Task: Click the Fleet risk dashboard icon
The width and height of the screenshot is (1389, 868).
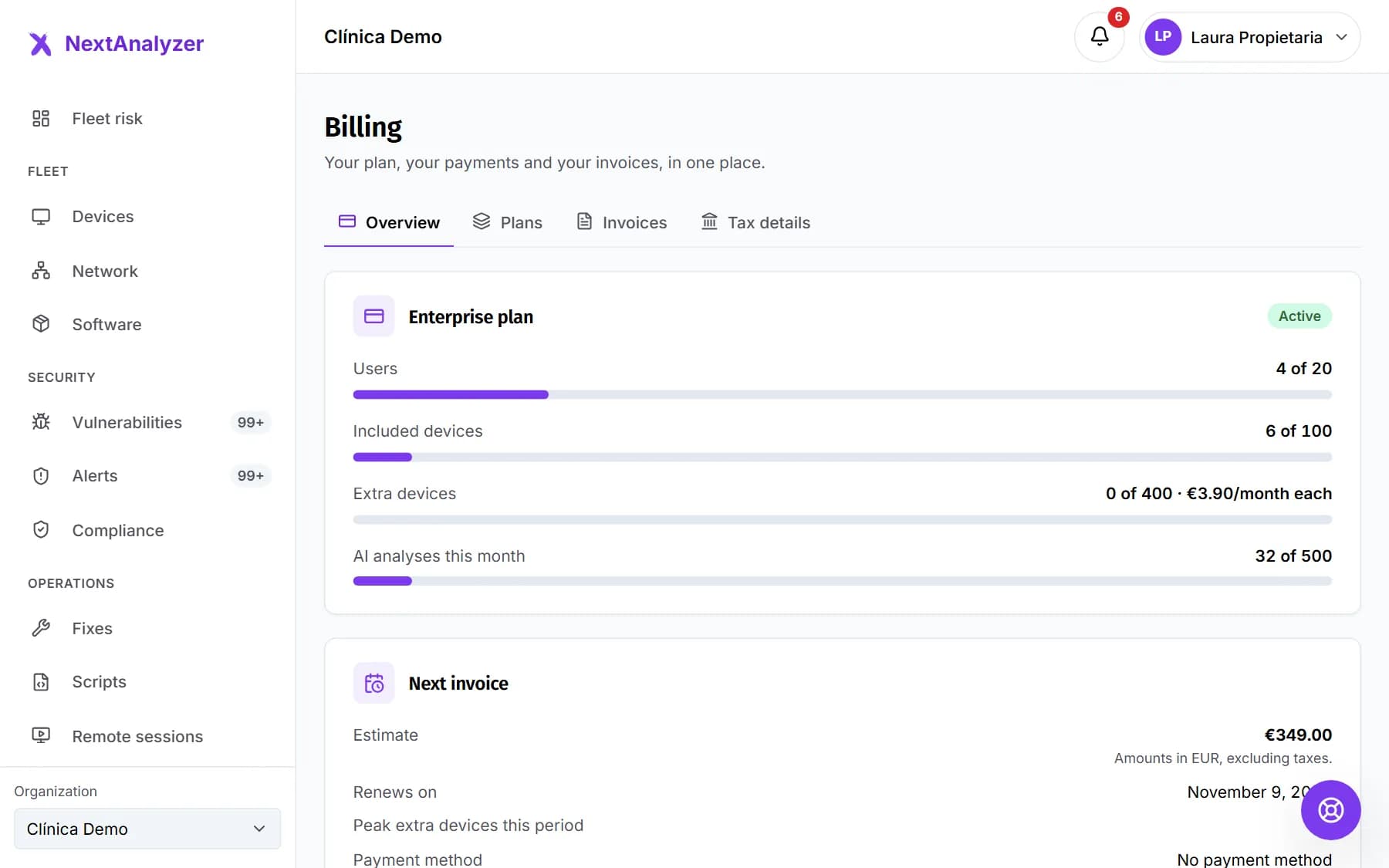Action: tap(41, 118)
